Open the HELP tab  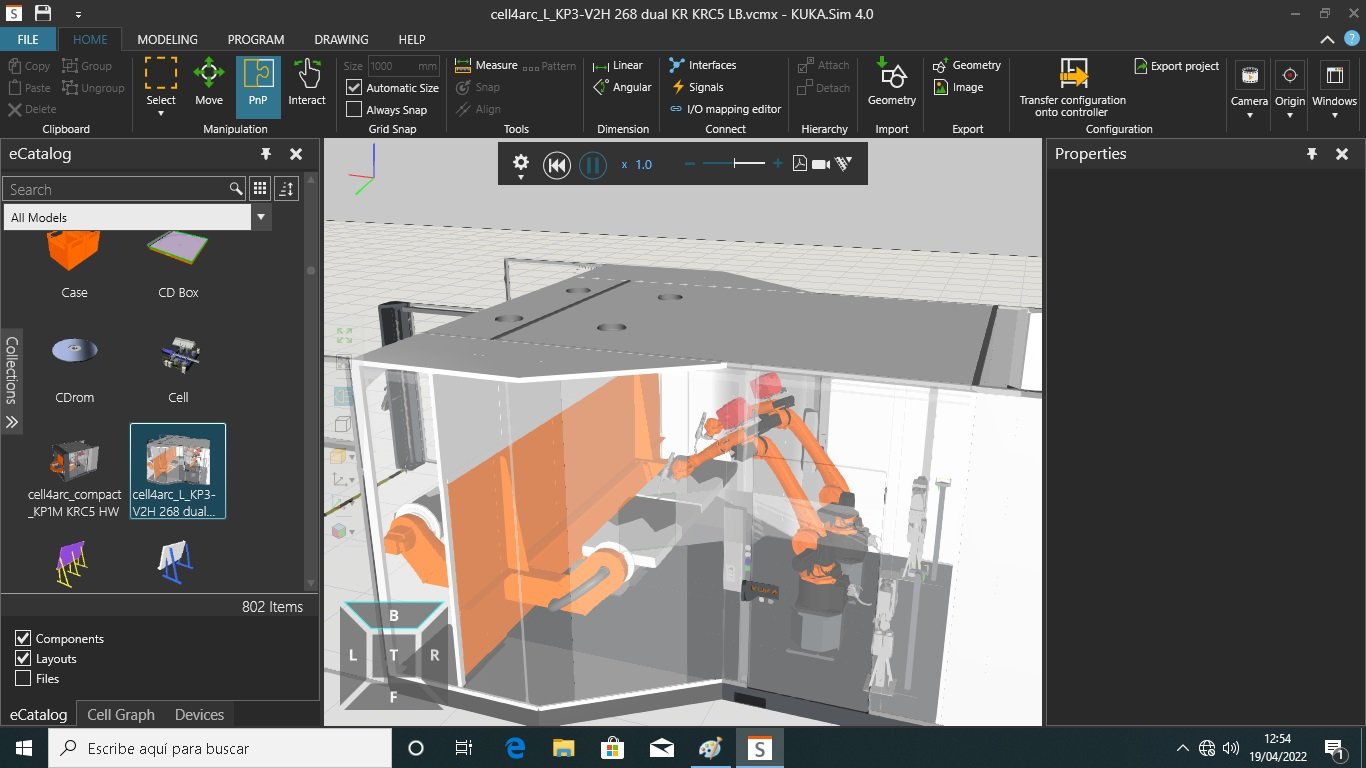412,39
